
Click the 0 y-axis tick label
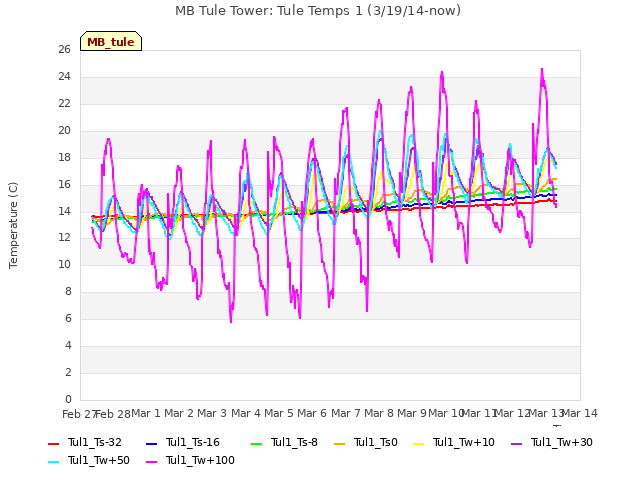68,399
